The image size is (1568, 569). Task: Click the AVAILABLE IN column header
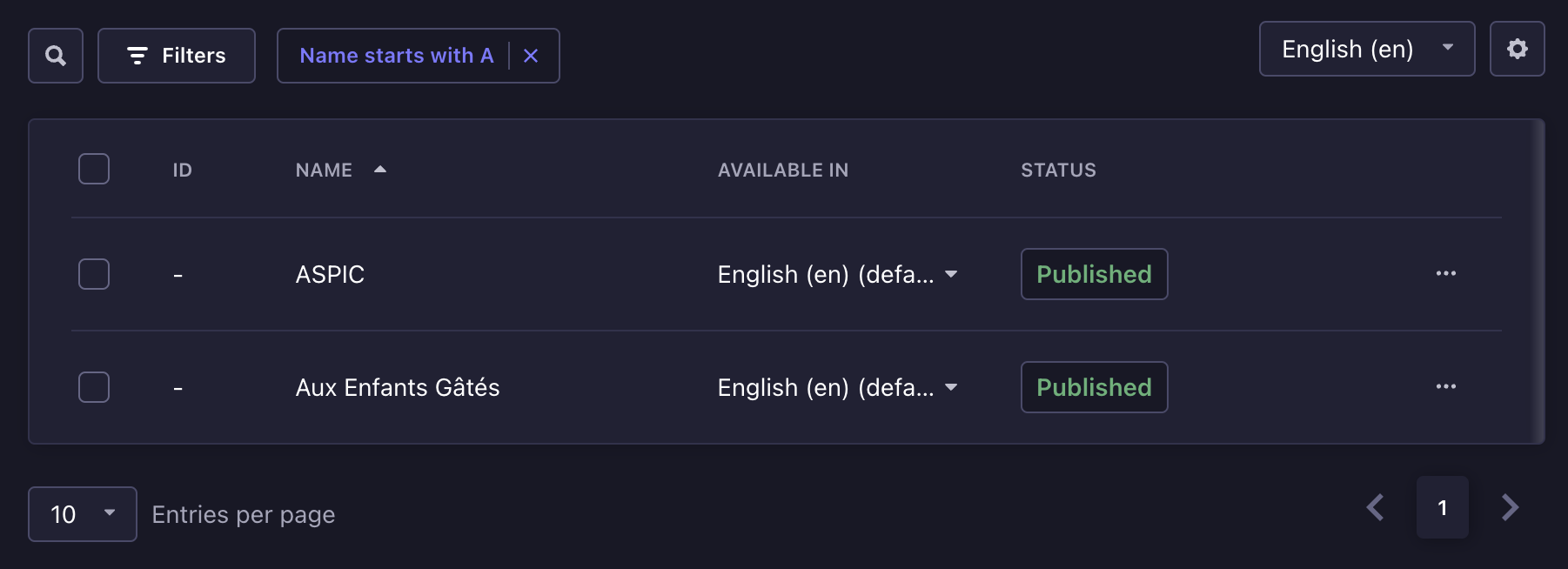[x=781, y=170]
